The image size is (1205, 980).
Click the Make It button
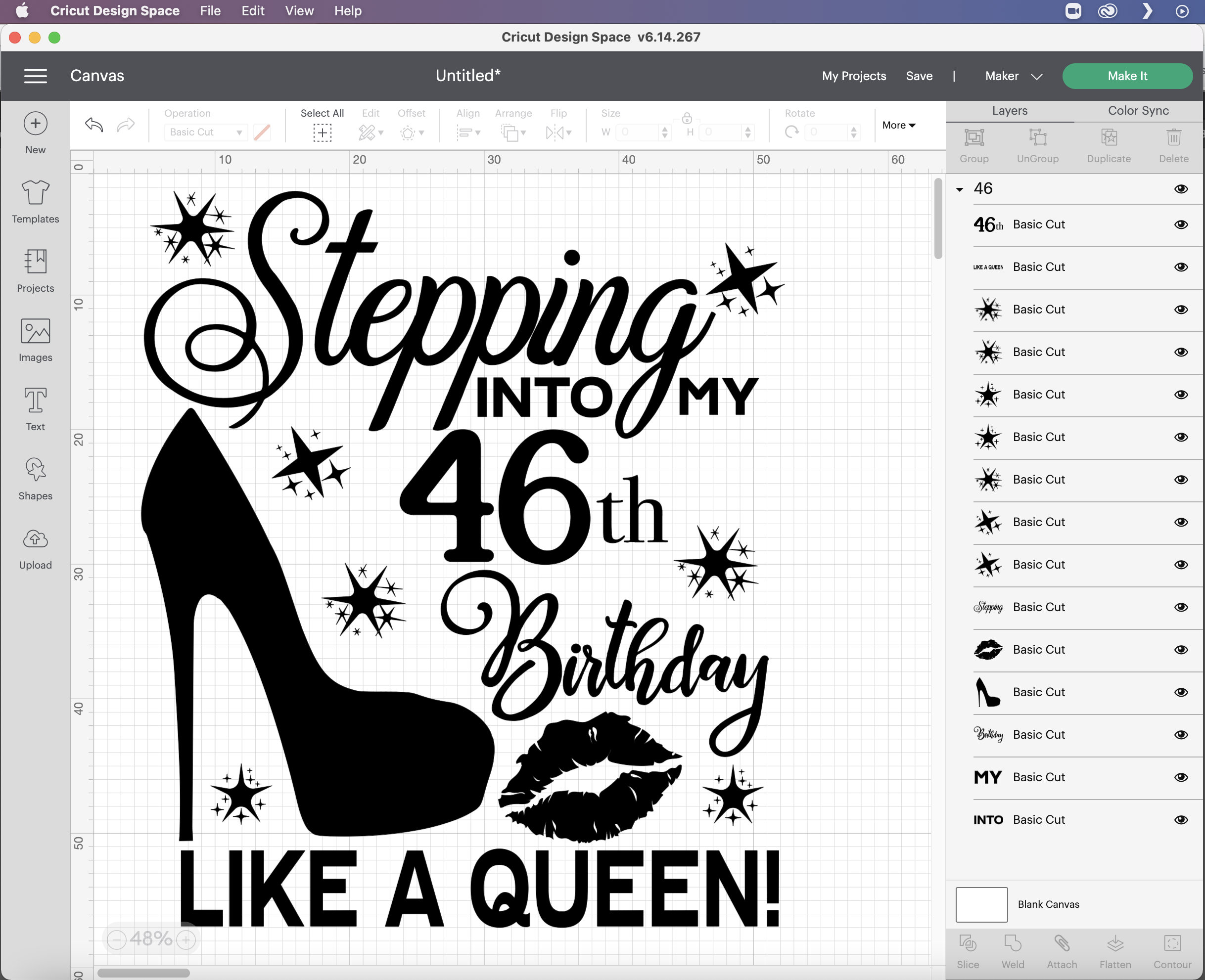pyautogui.click(x=1126, y=76)
